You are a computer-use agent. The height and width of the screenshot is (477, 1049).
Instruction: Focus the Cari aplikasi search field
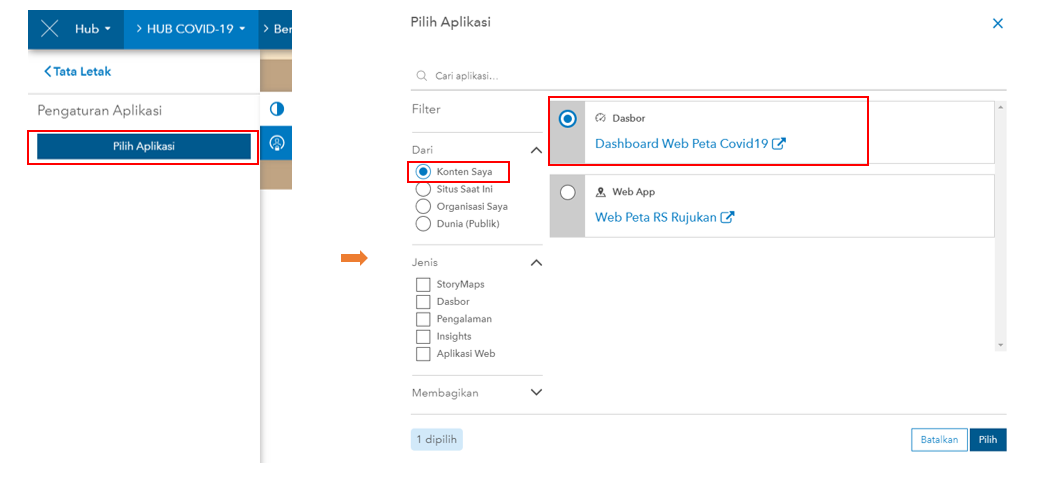[x=700, y=76]
